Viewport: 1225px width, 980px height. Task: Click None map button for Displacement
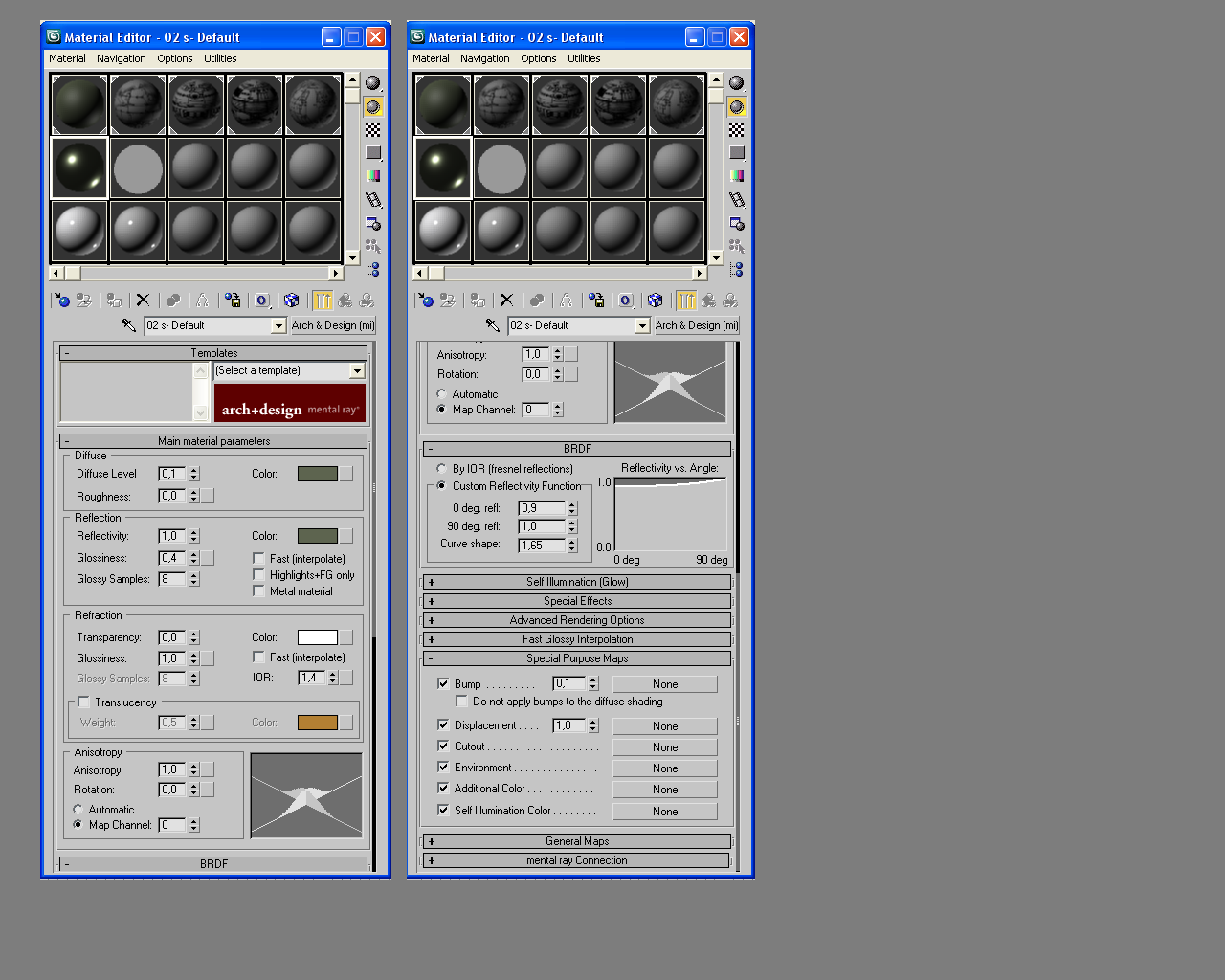665,726
